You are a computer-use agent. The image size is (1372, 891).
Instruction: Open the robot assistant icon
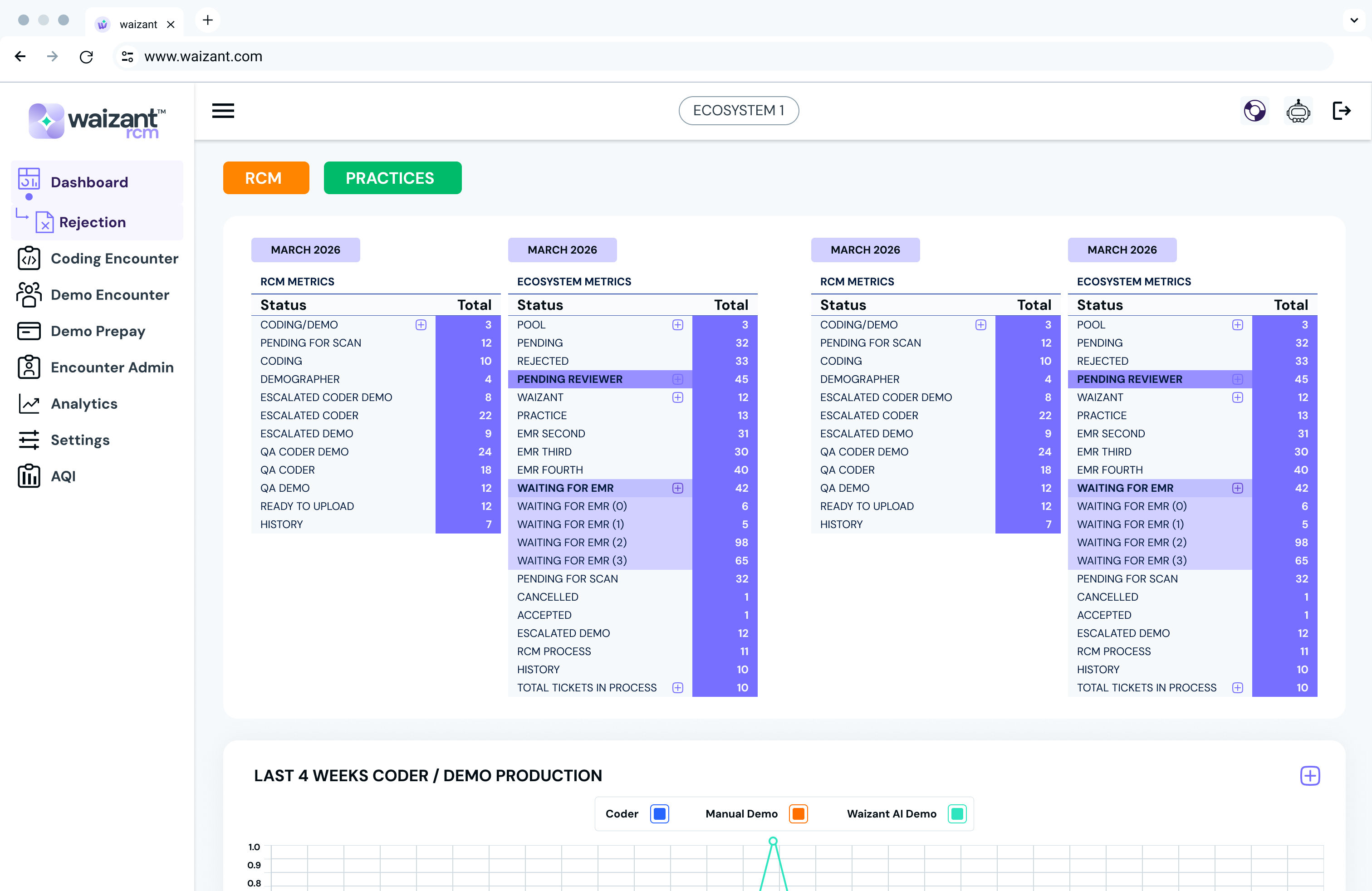(x=1298, y=111)
